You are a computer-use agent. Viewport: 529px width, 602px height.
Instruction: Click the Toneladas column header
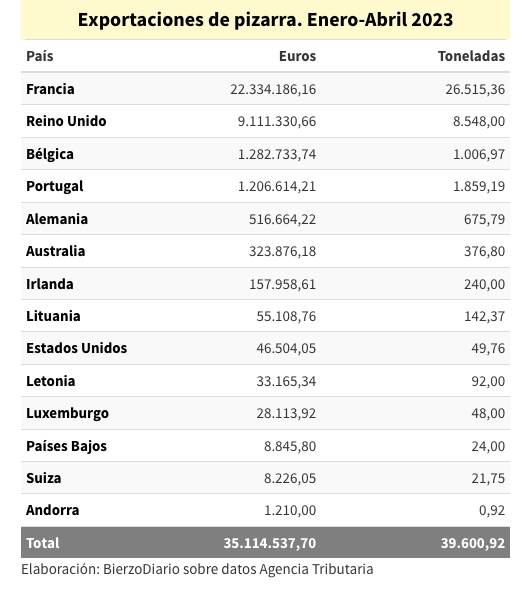click(x=471, y=56)
